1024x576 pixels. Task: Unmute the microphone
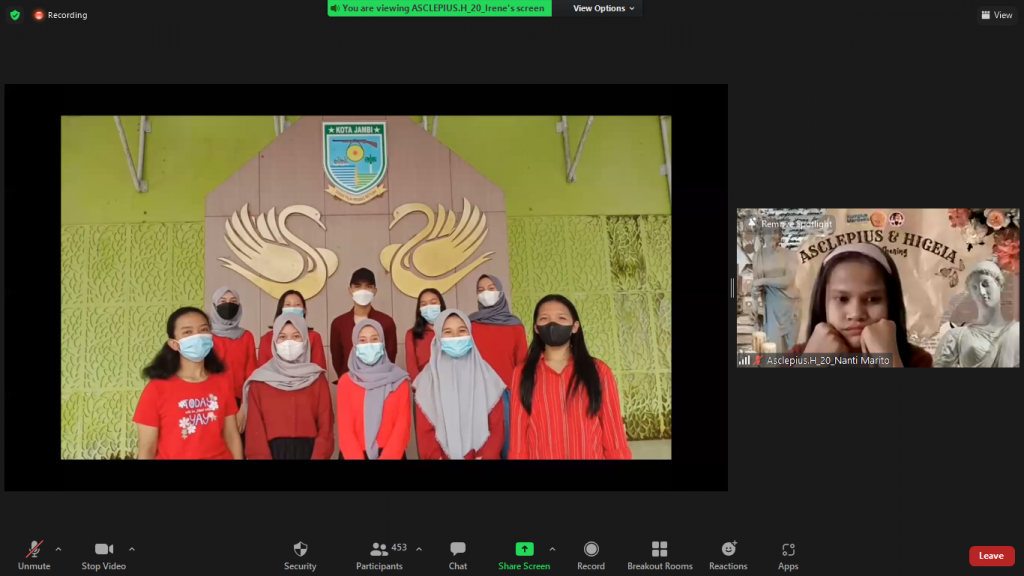pos(34,550)
